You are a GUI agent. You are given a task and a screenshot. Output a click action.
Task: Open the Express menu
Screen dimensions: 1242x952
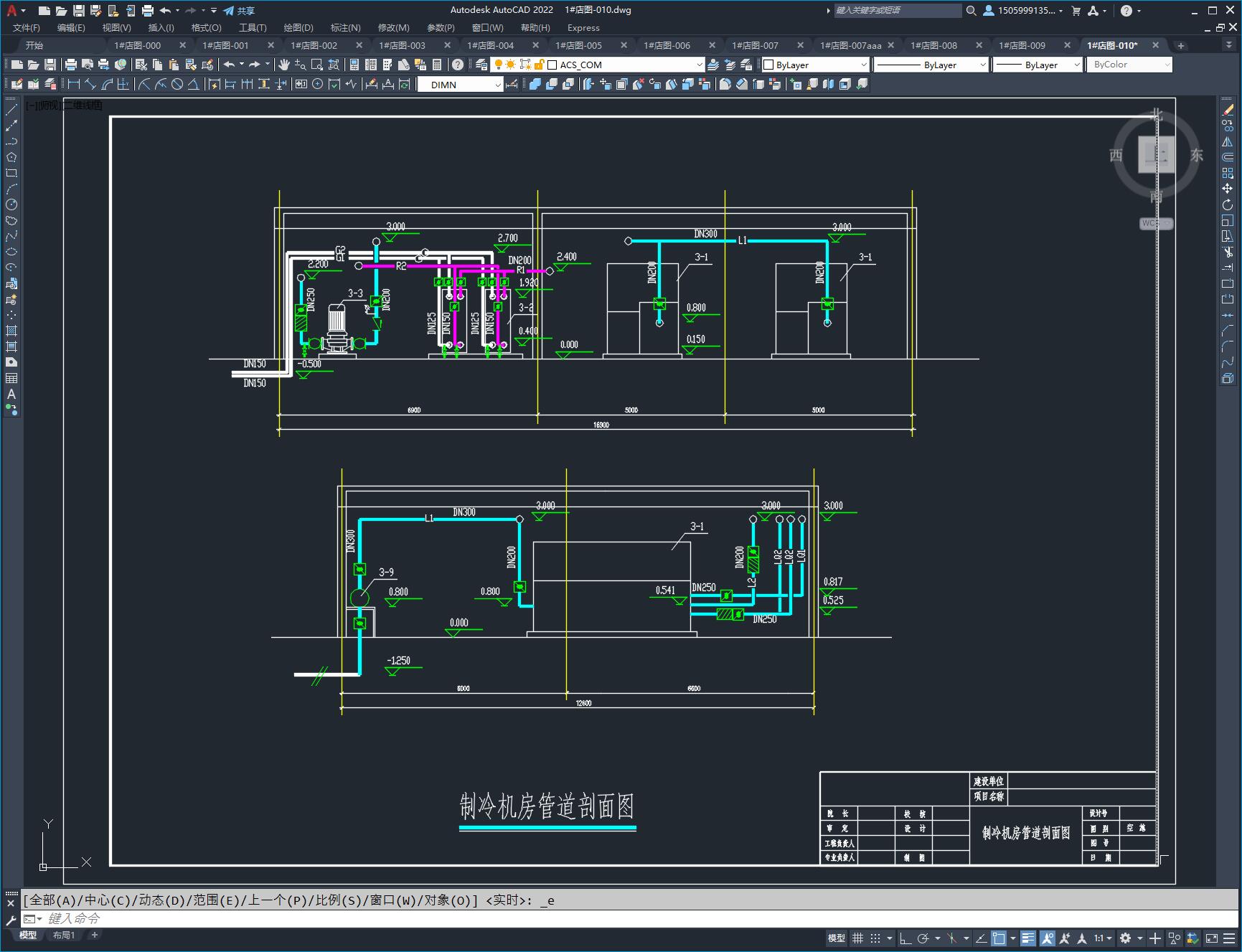point(583,27)
